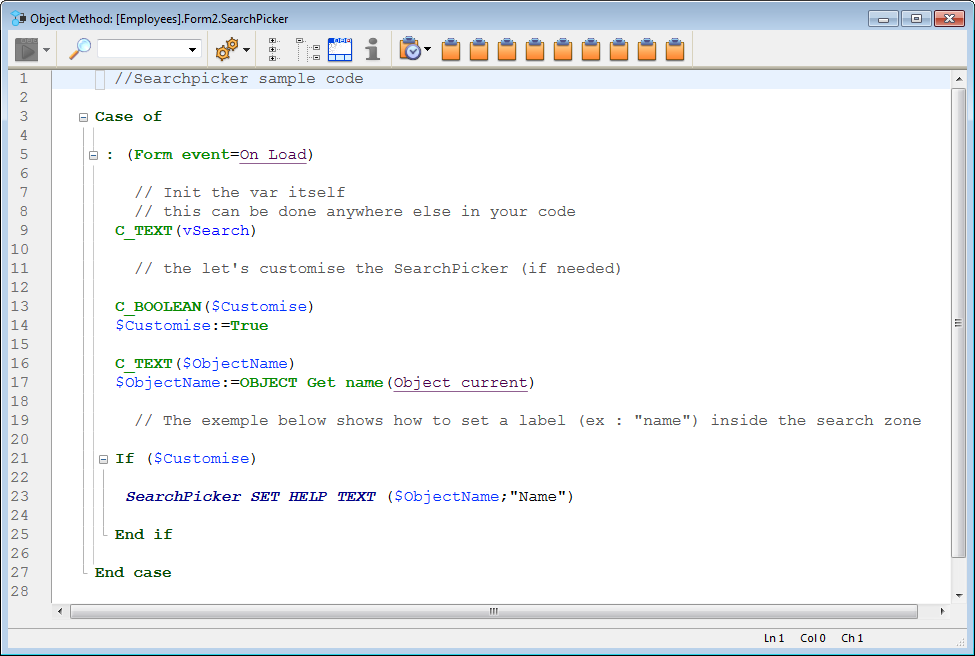Collapse the 'If ($Customise)' block
Screen dimensions: 975x656
click(103, 459)
